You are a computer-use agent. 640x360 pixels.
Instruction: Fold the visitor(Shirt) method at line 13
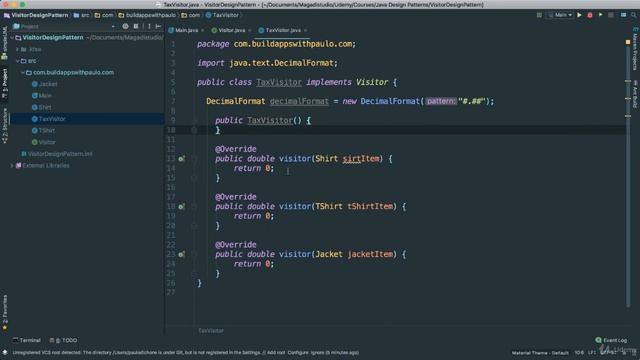coord(194,158)
